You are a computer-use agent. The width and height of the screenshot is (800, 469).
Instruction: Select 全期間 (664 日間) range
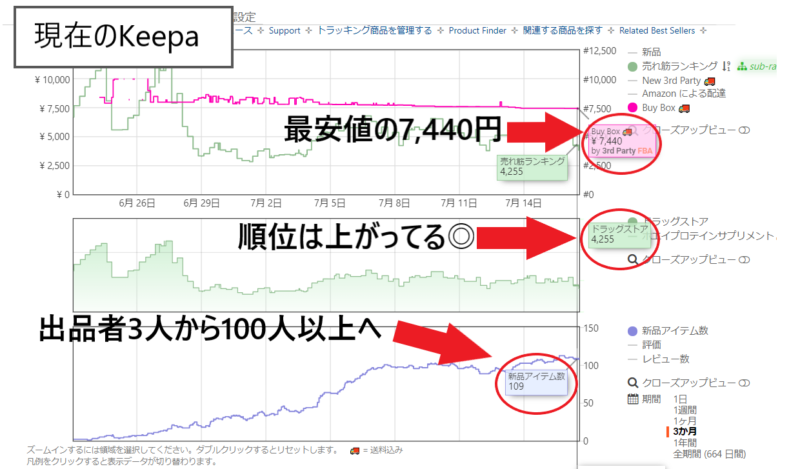pyautogui.click(x=709, y=454)
